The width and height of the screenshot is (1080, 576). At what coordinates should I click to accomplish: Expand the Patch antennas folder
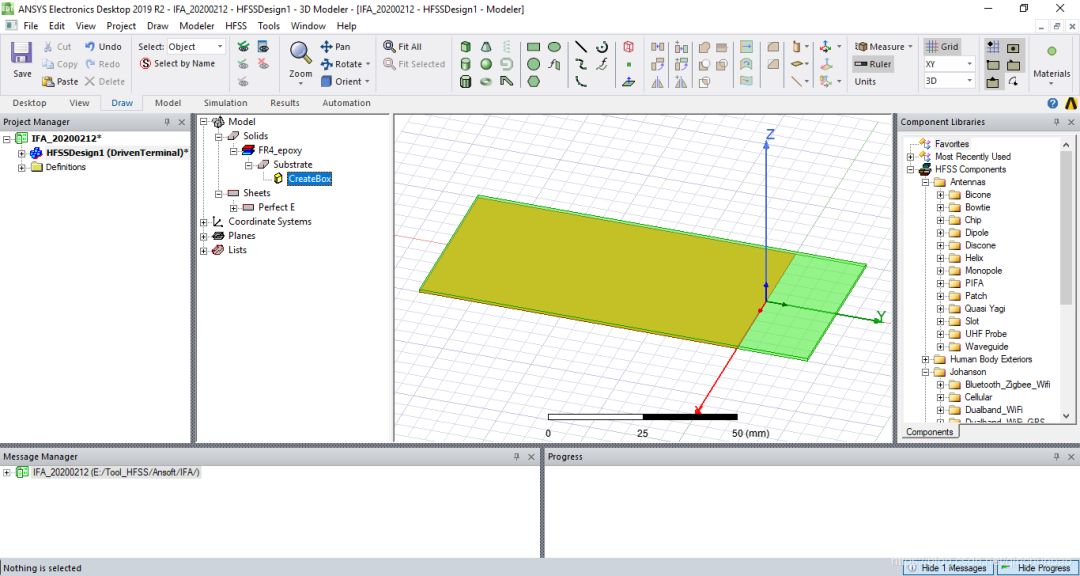click(x=940, y=296)
